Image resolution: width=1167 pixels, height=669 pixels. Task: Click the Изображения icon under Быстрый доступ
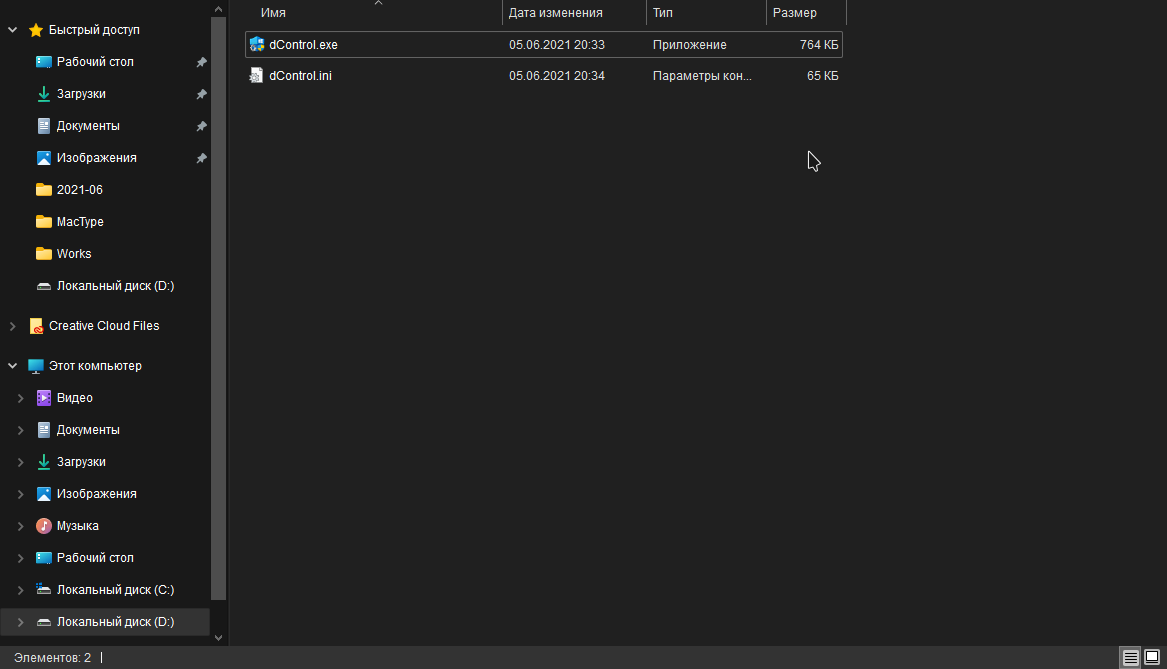(44, 158)
